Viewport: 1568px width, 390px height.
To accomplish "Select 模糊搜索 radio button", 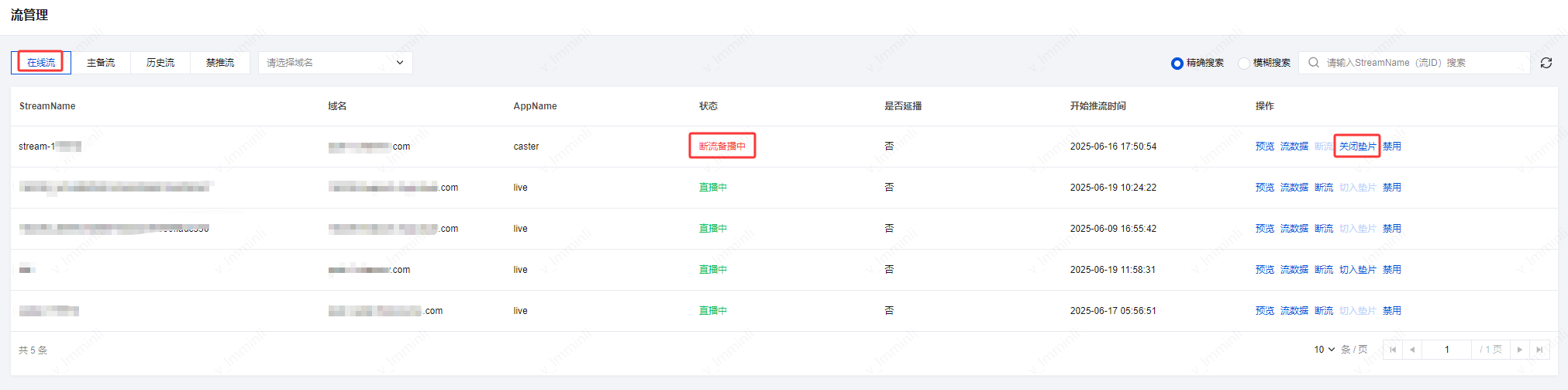I will coord(1244,64).
